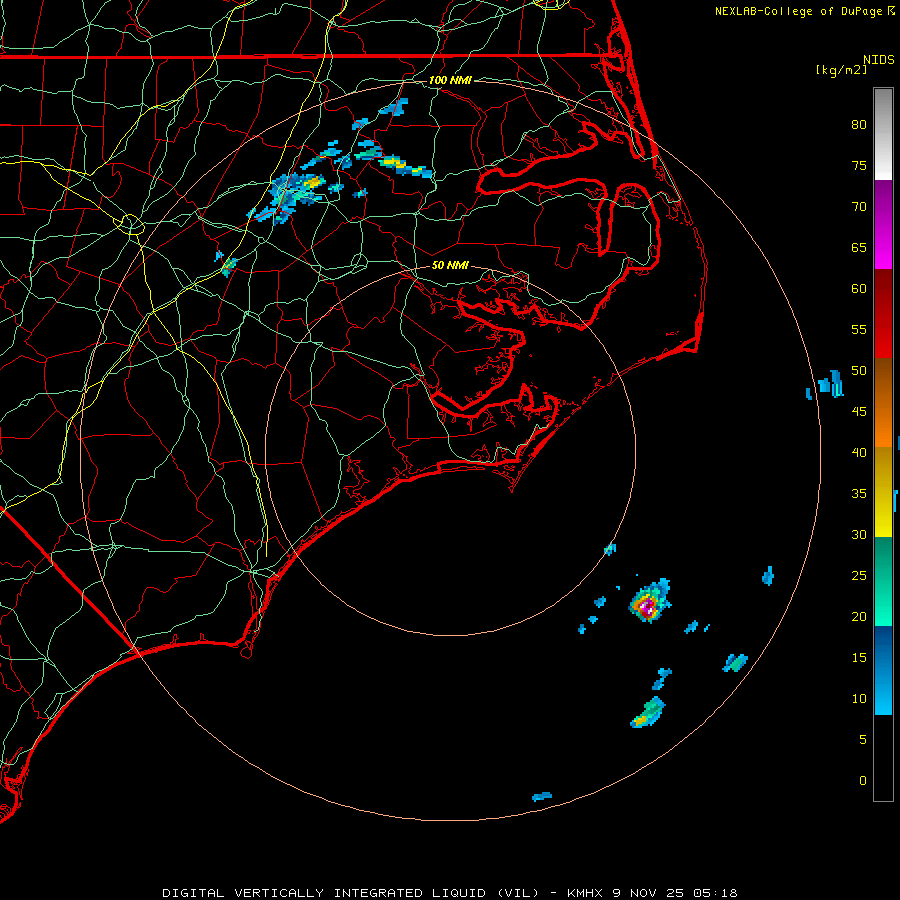Pick the orange-brown segment of the color scale
900x900 pixels.
pos(883,403)
